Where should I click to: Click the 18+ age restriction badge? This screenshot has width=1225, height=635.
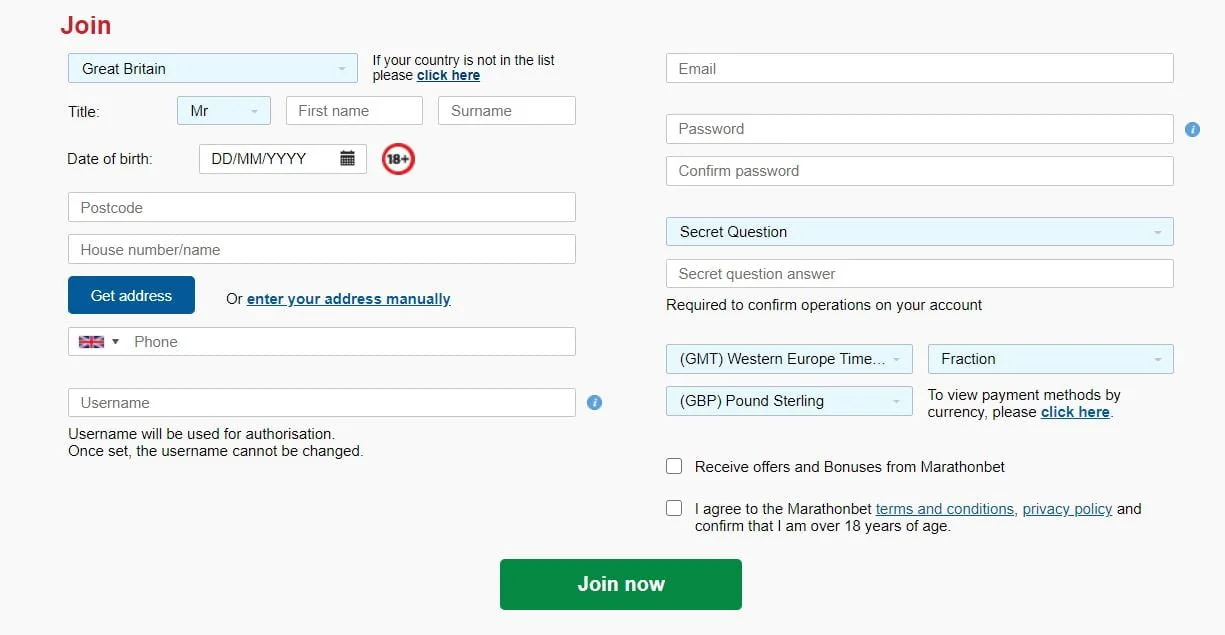pos(398,158)
